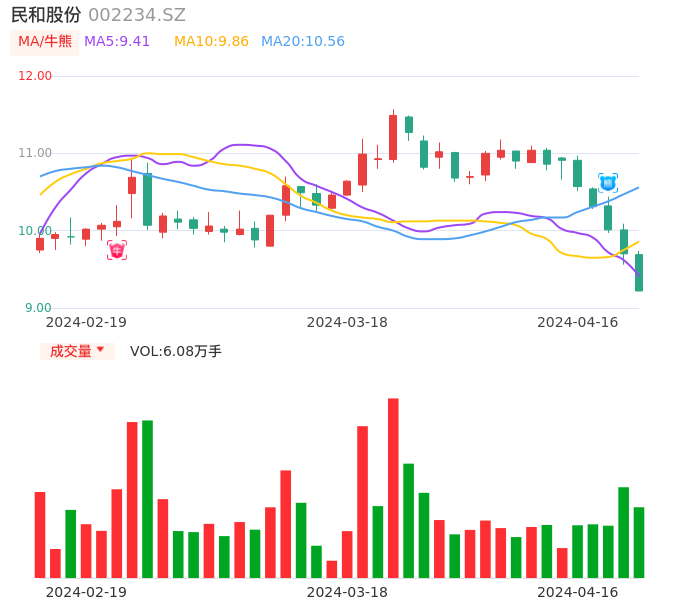The width and height of the screenshot is (686, 606).
Task: Click the VOL:6.08万手 volume readout
Action: (x=176, y=351)
